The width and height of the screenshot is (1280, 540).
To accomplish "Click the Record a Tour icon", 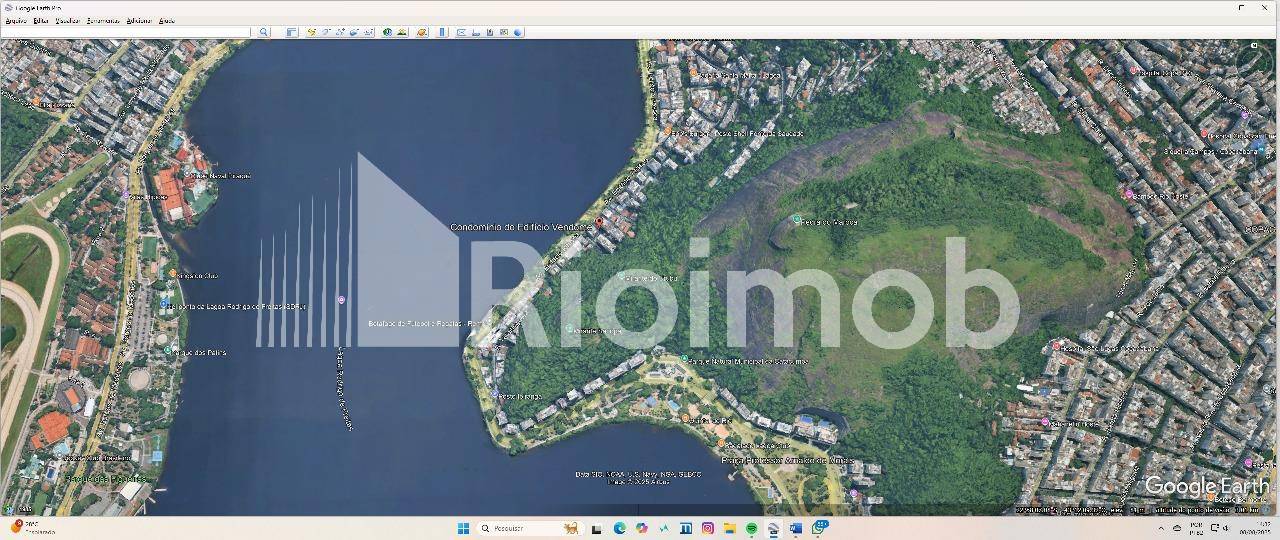I will [x=369, y=32].
